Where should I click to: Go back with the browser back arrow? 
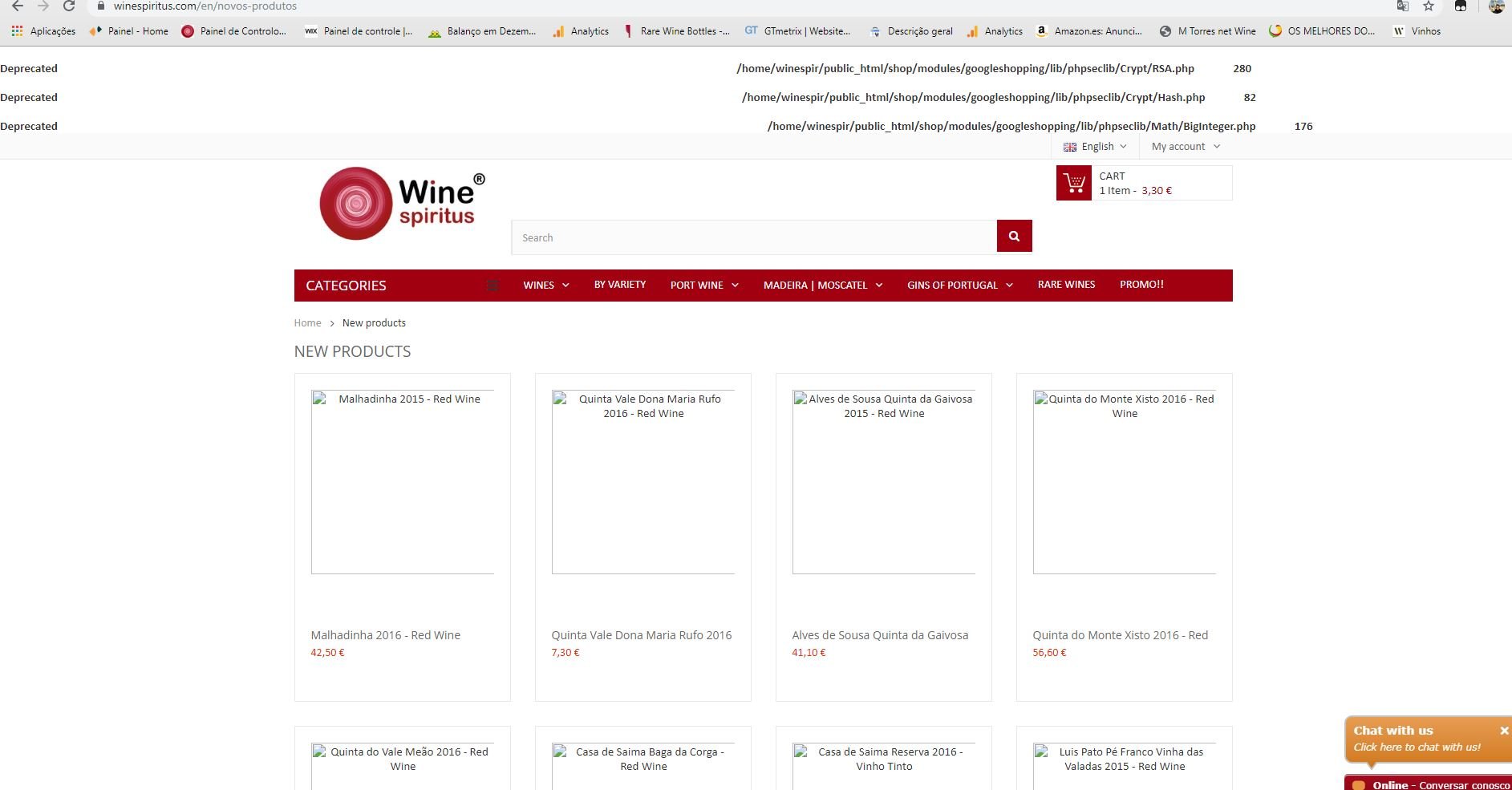[x=17, y=6]
